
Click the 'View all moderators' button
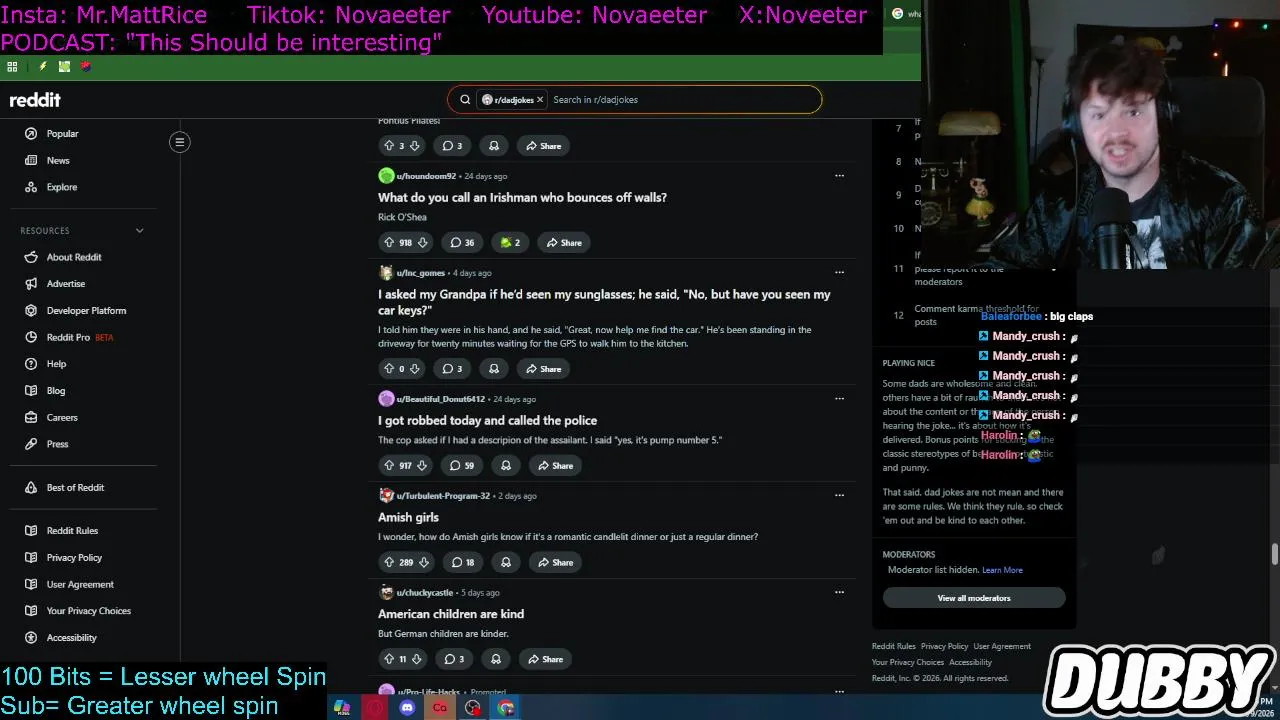pos(974,598)
